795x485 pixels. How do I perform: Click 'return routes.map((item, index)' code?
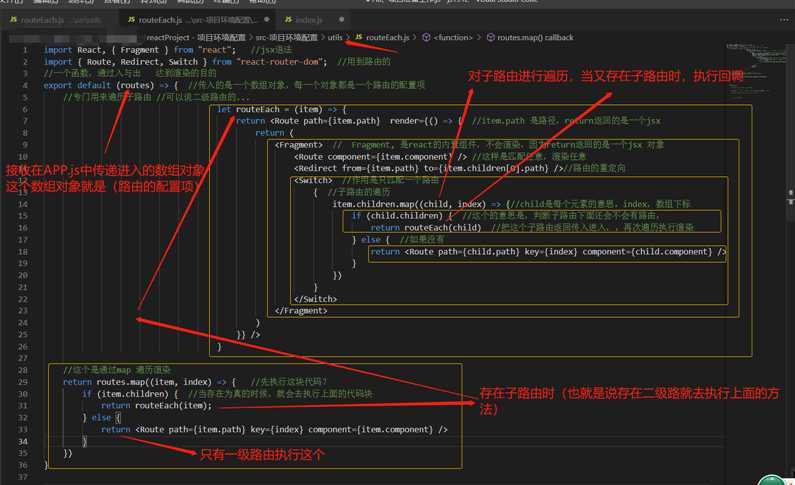click(x=137, y=382)
